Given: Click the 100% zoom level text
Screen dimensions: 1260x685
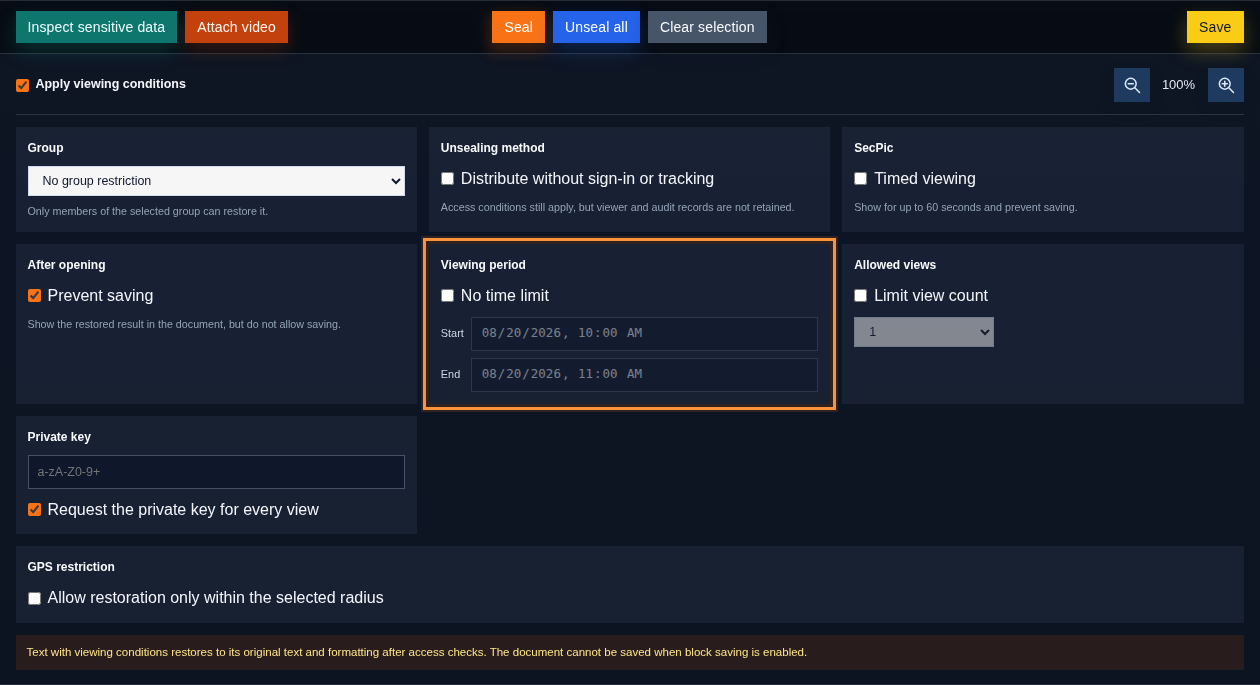Looking at the screenshot, I should pos(1178,85).
